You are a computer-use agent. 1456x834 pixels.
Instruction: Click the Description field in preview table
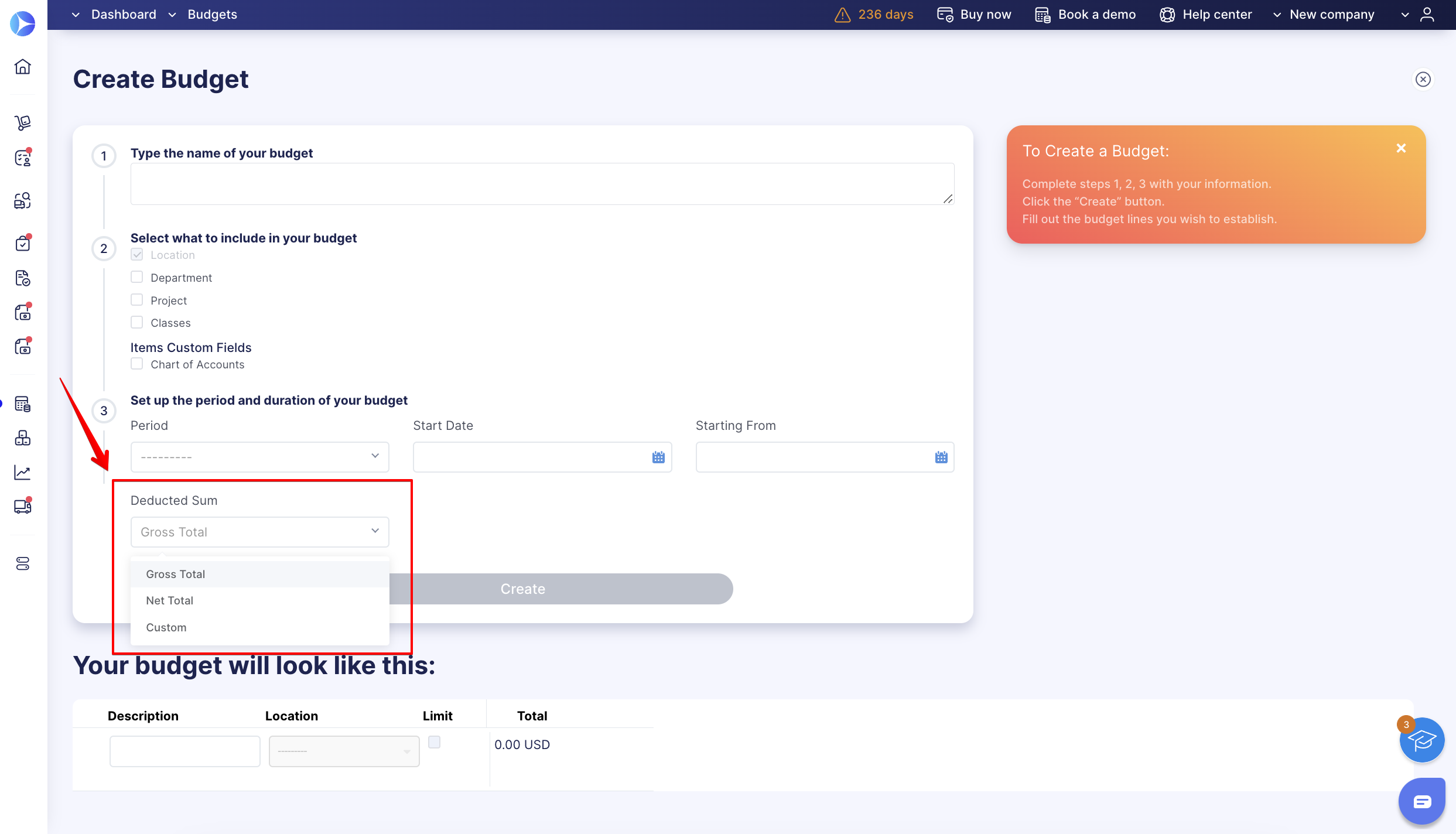tap(184, 751)
